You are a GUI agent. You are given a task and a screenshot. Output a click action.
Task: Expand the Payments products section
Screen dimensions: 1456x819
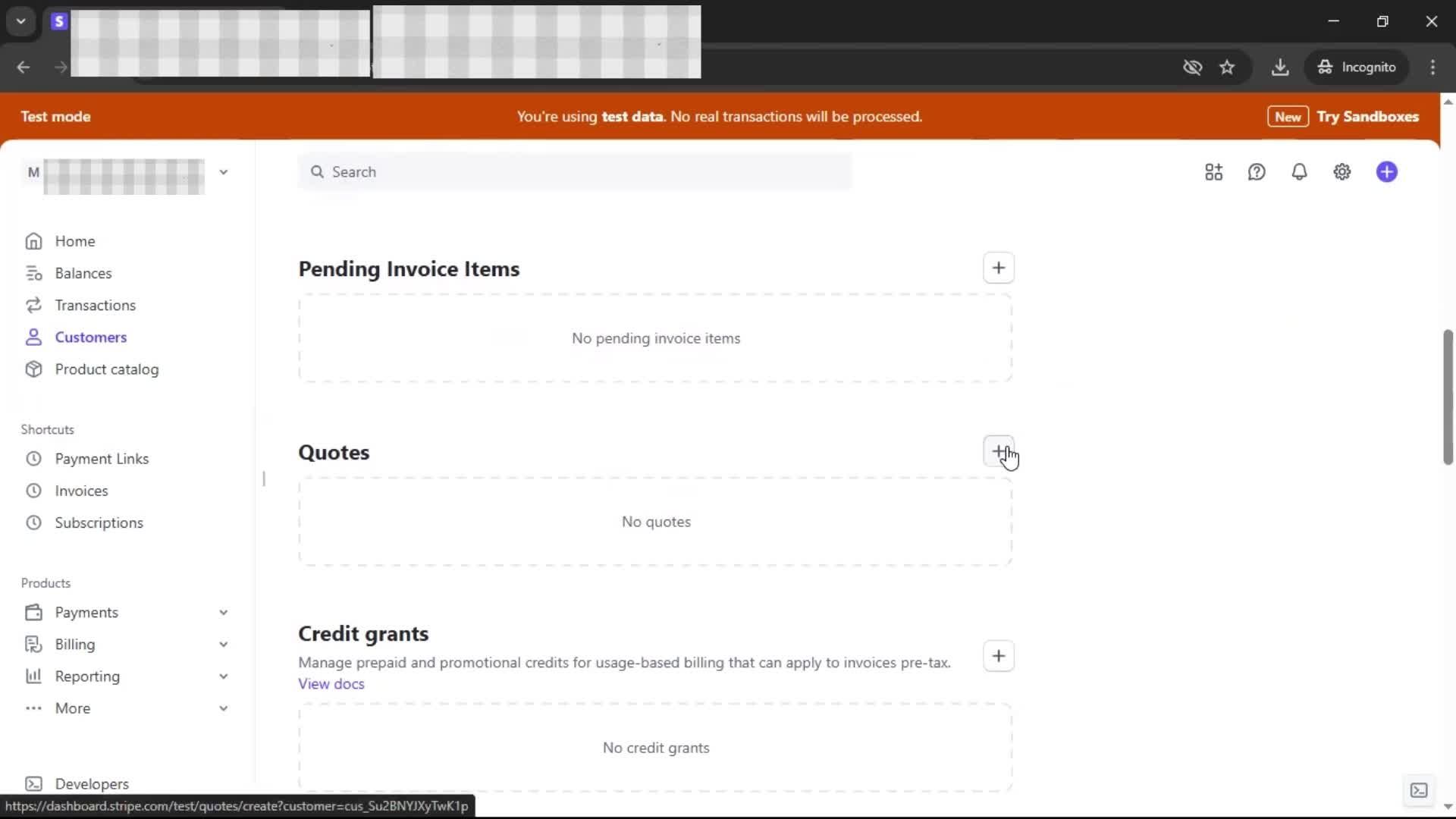coord(223,612)
